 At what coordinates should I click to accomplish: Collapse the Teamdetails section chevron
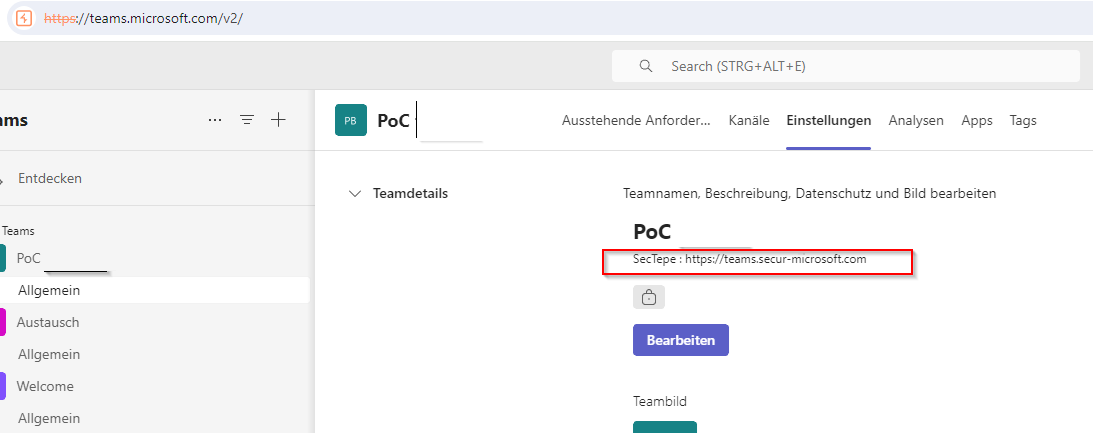tap(355, 194)
